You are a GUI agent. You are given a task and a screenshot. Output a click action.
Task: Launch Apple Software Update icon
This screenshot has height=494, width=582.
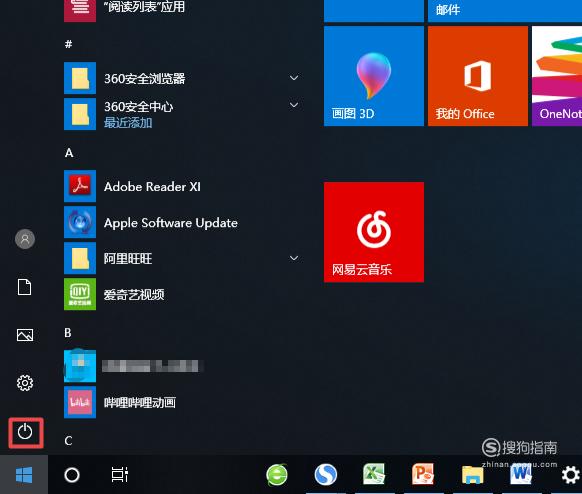pos(80,222)
